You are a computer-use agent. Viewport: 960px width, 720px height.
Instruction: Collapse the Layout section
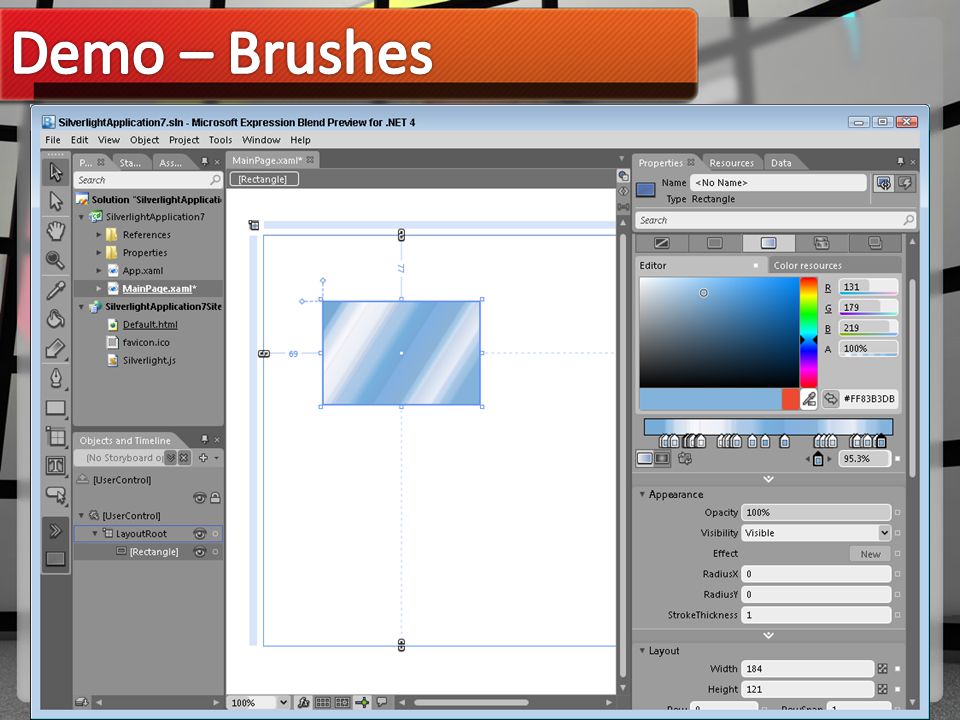click(642, 650)
